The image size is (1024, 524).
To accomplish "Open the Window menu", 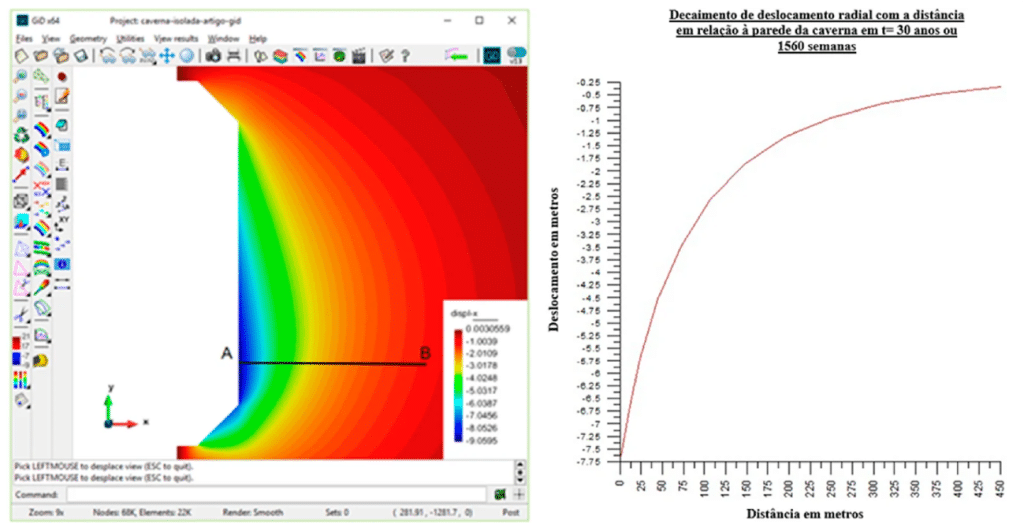I will pos(223,39).
